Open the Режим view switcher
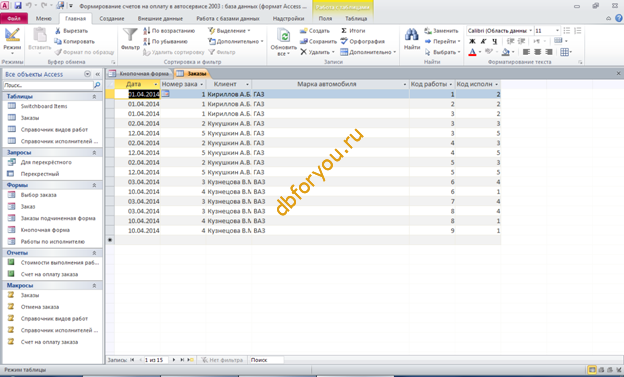 (12, 42)
